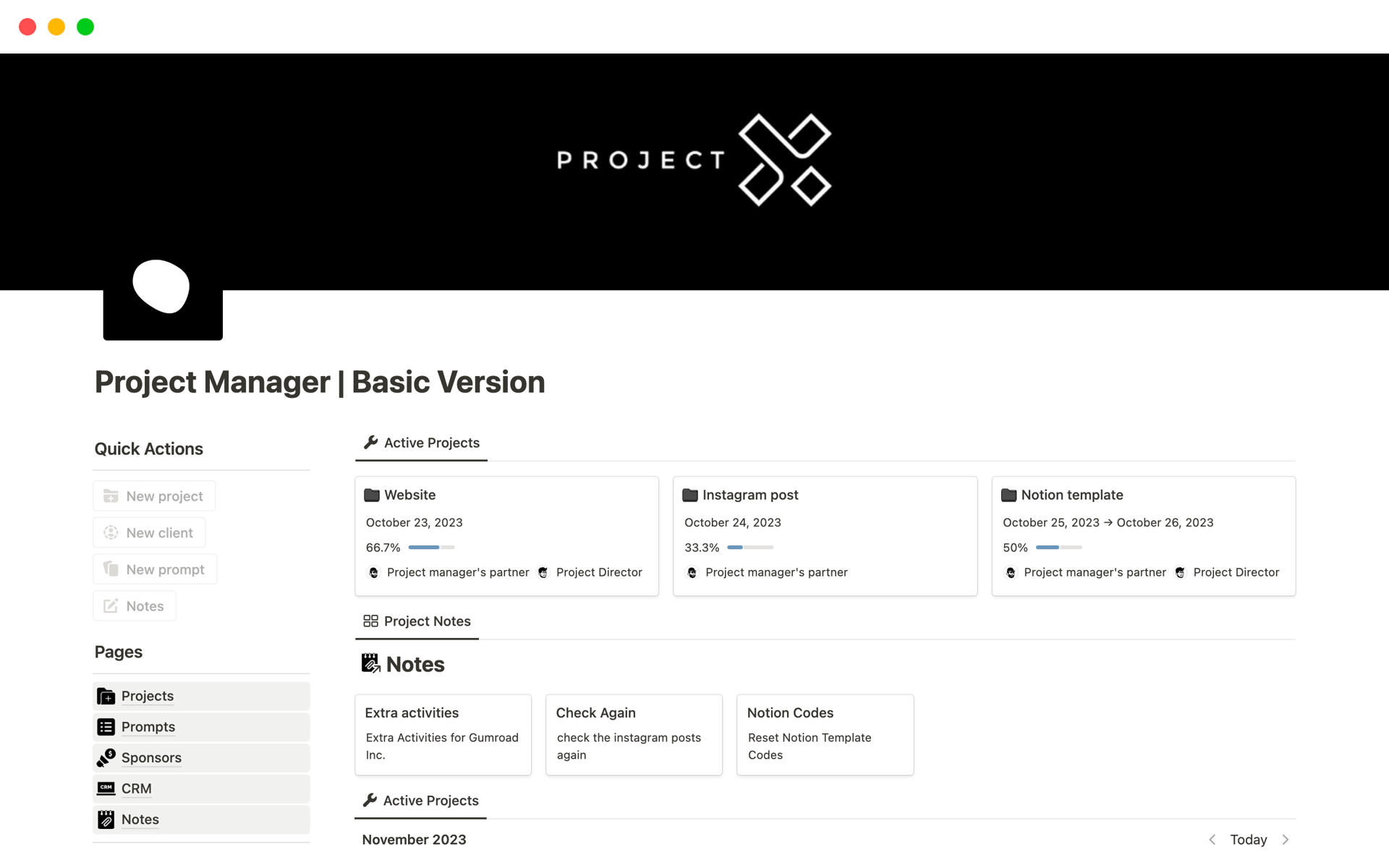This screenshot has height=868, width=1389.
Task: Click the New project quick action
Action: (x=154, y=496)
